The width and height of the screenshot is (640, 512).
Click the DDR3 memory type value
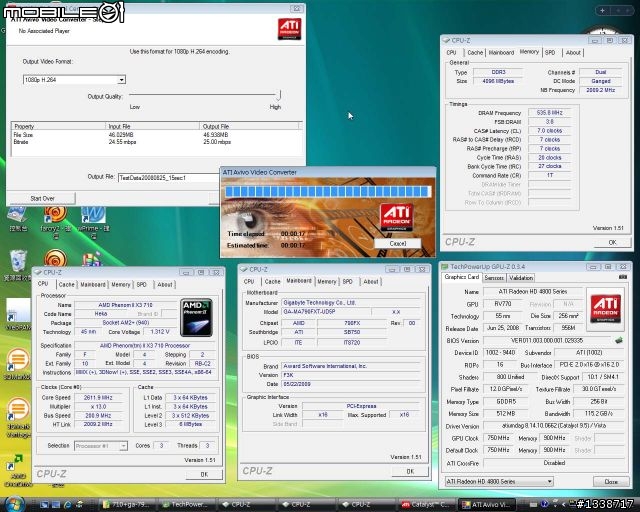[x=498, y=72]
